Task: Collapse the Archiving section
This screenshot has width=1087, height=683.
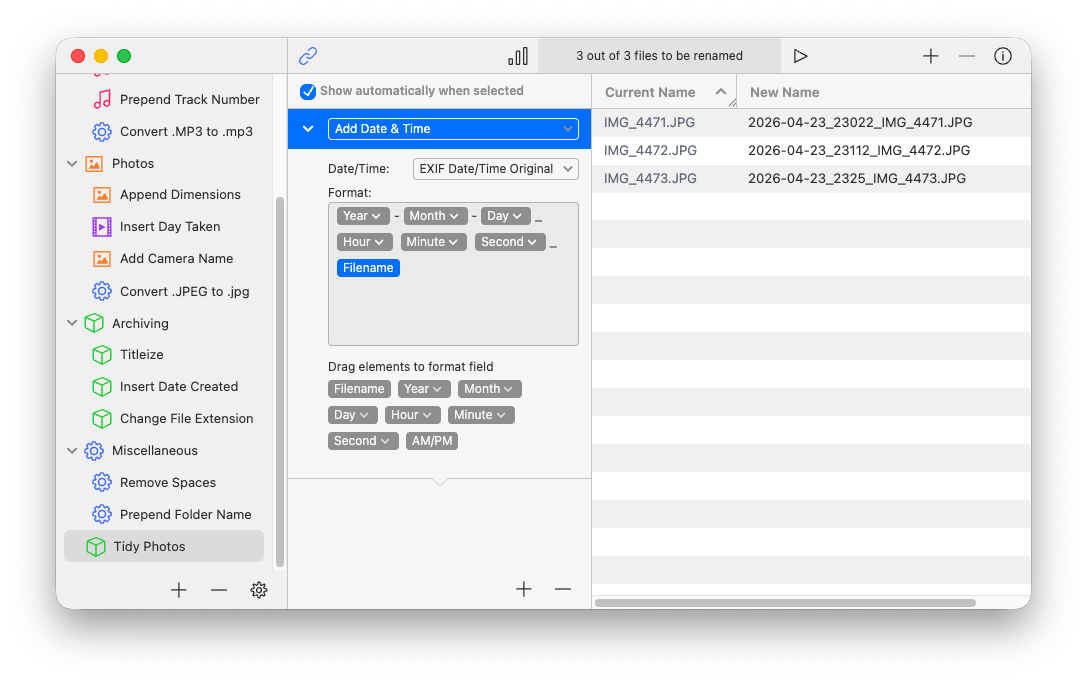Action: tap(71, 323)
